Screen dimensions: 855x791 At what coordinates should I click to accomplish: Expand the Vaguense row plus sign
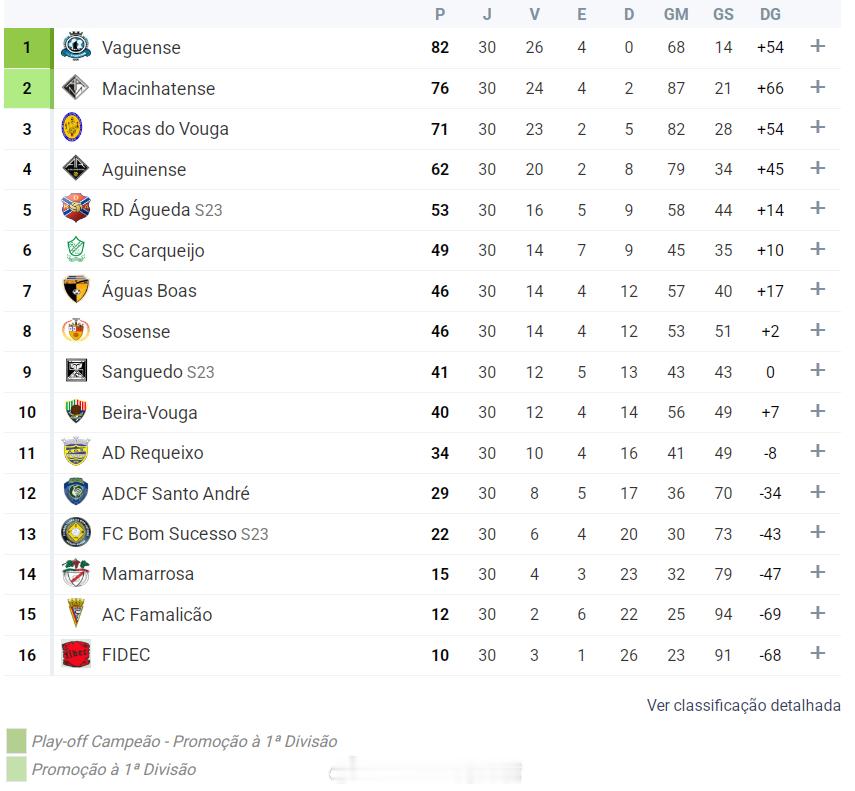tap(817, 46)
